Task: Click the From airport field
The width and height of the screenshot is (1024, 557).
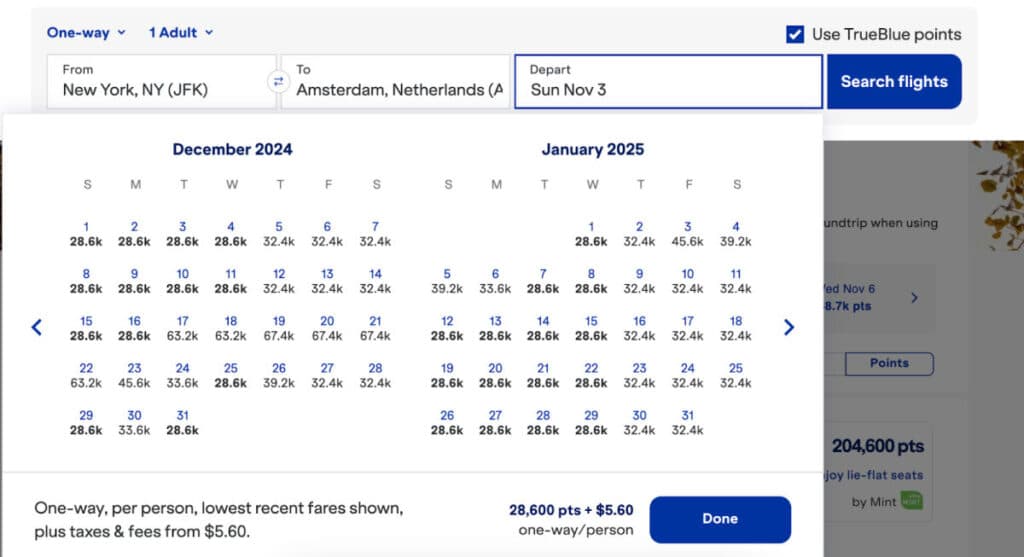Action: pos(161,81)
